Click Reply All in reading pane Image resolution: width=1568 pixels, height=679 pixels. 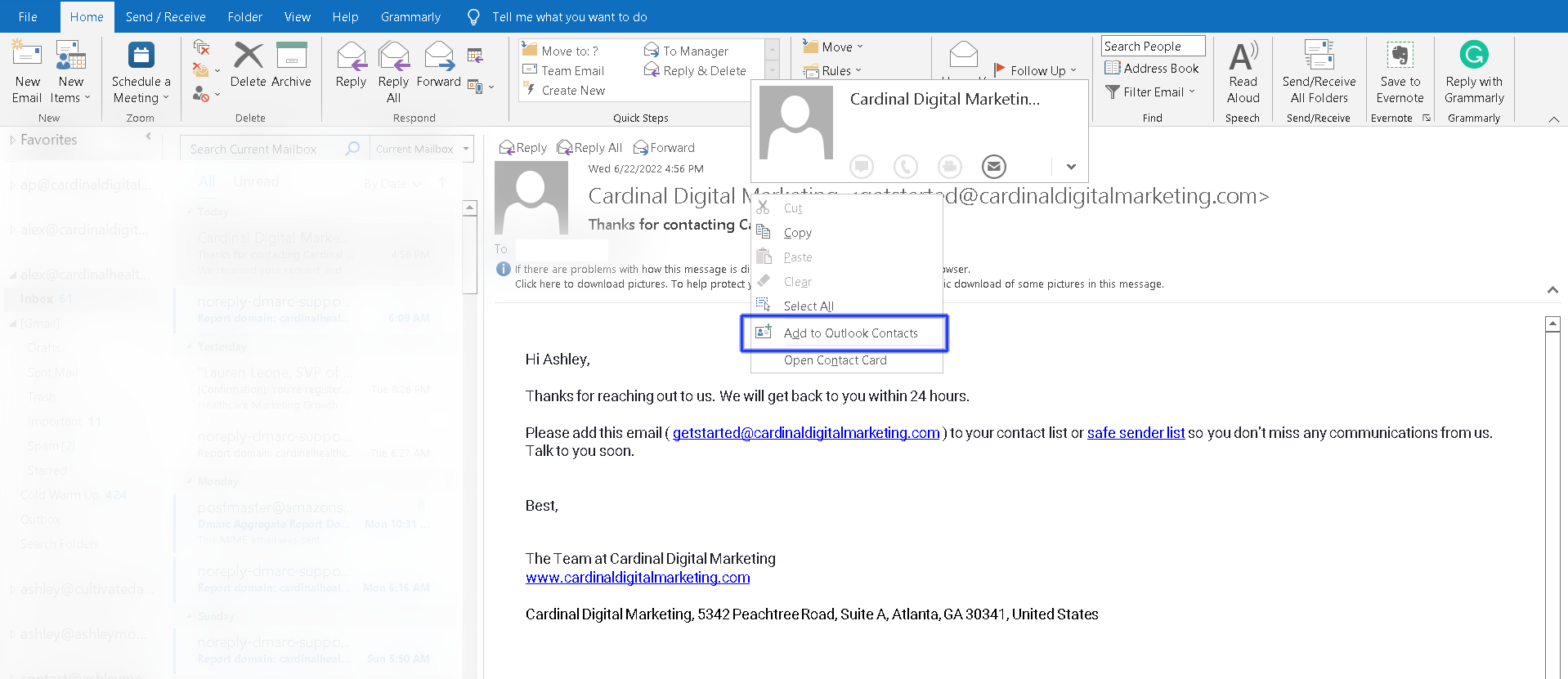point(589,147)
